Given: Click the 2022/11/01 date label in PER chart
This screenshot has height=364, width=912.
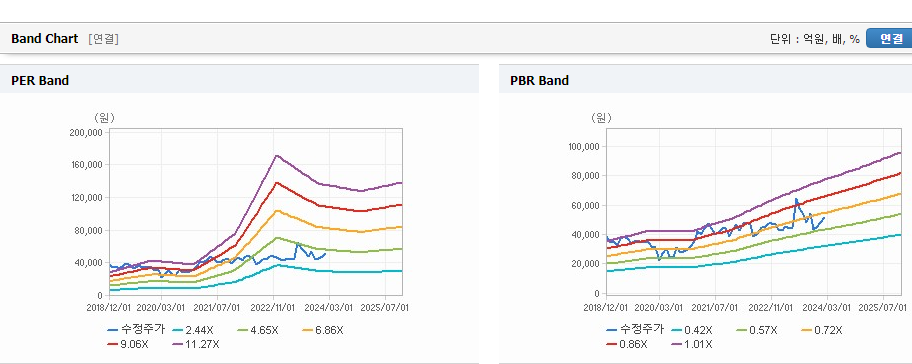Looking at the screenshot, I should pos(273,307).
